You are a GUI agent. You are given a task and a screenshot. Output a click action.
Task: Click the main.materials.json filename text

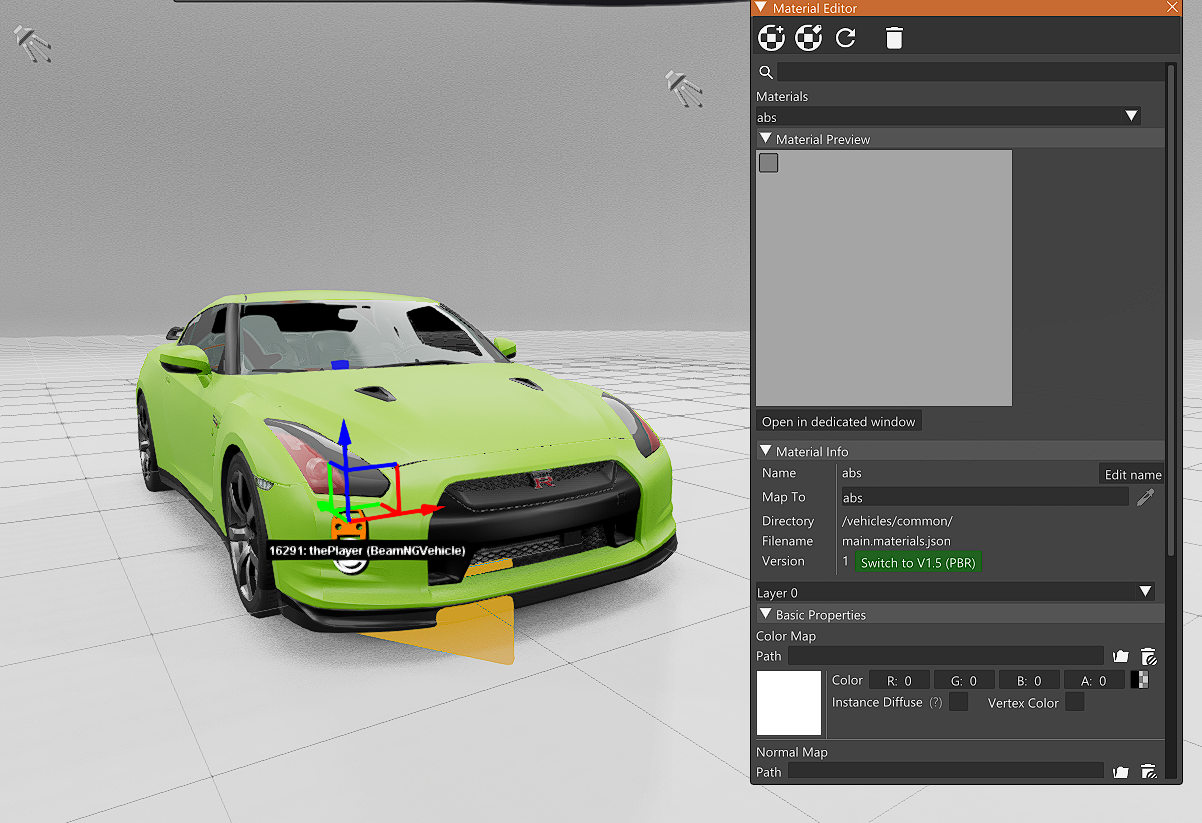point(896,541)
